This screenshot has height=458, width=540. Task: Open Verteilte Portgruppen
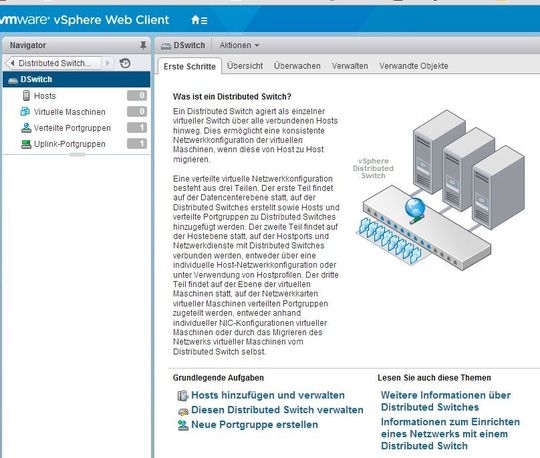(72, 128)
